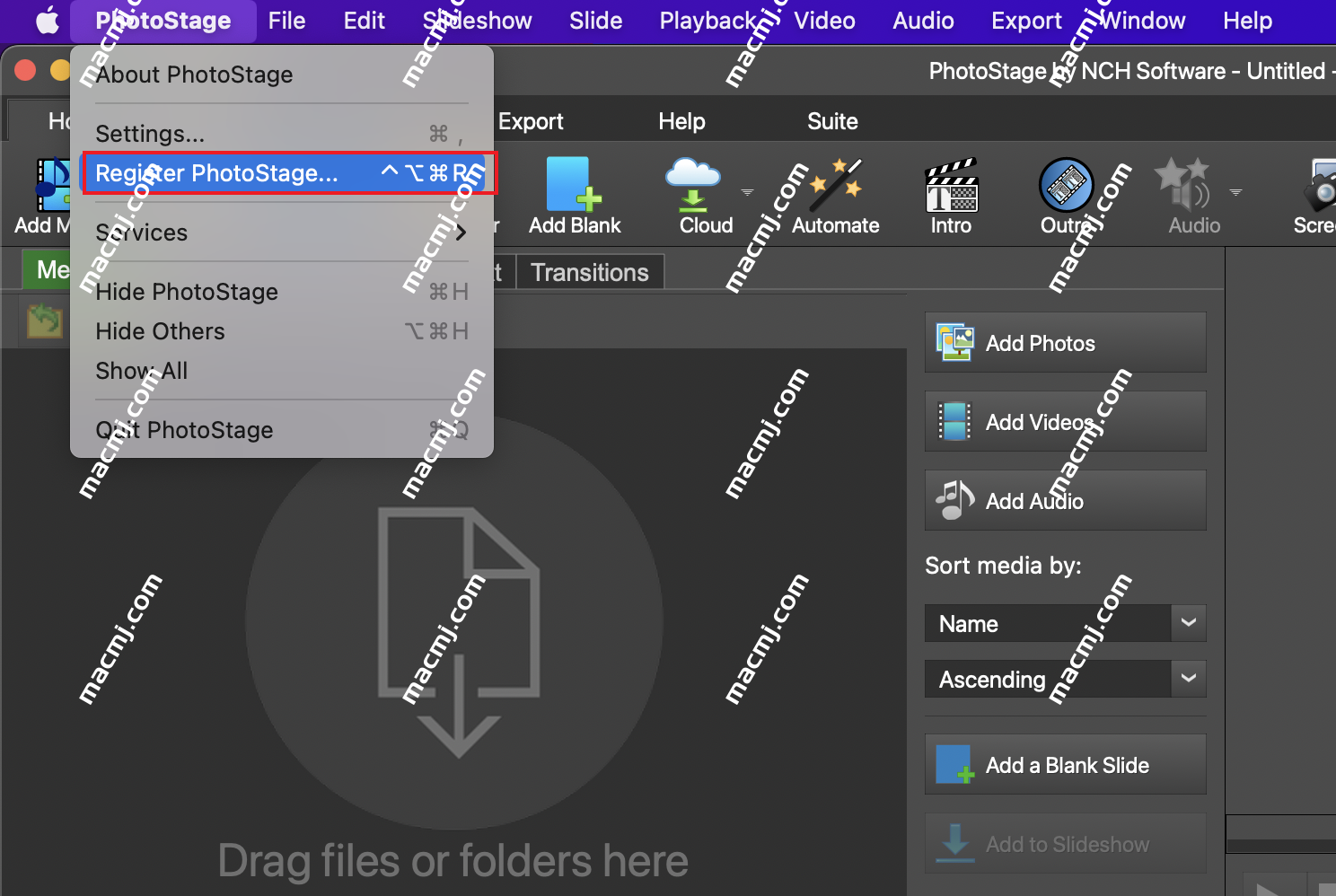Screen dimensions: 1336x896
Task: Click the PhotoStage app menu title
Action: tap(163, 21)
